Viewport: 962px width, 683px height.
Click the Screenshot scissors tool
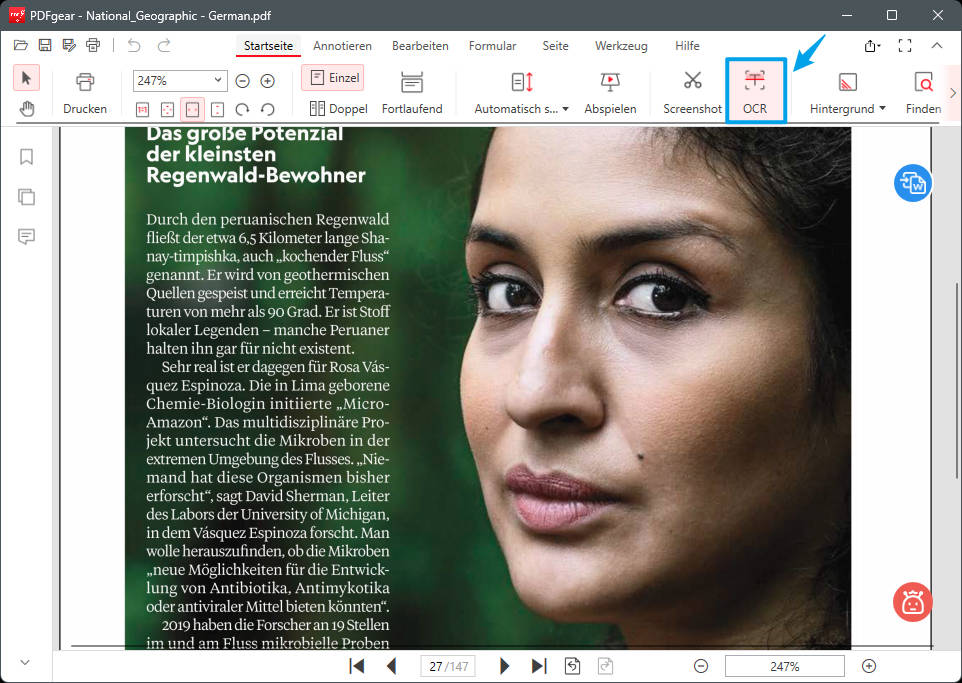pyautogui.click(x=692, y=93)
